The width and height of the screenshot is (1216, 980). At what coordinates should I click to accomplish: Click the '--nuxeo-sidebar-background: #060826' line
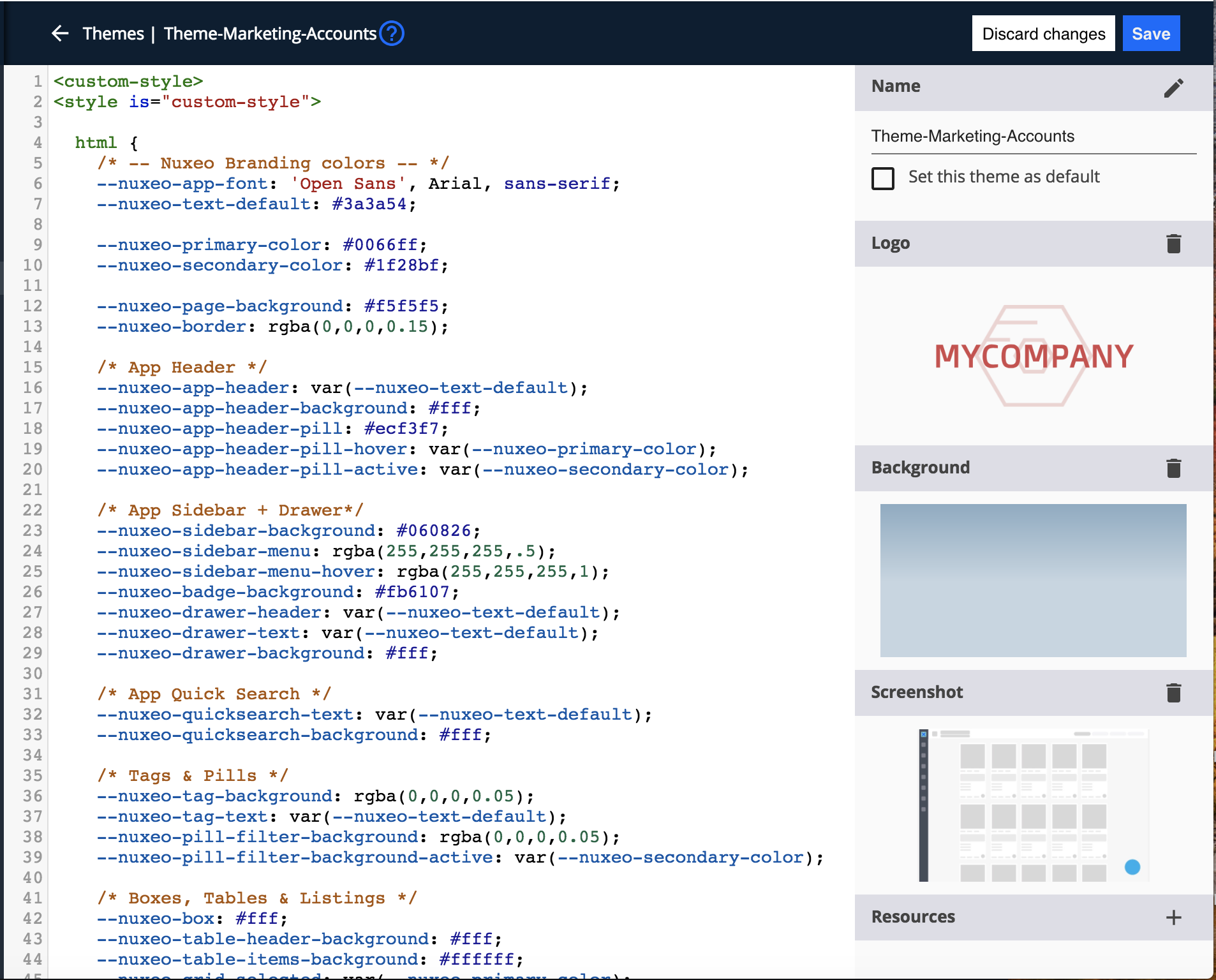tap(288, 531)
